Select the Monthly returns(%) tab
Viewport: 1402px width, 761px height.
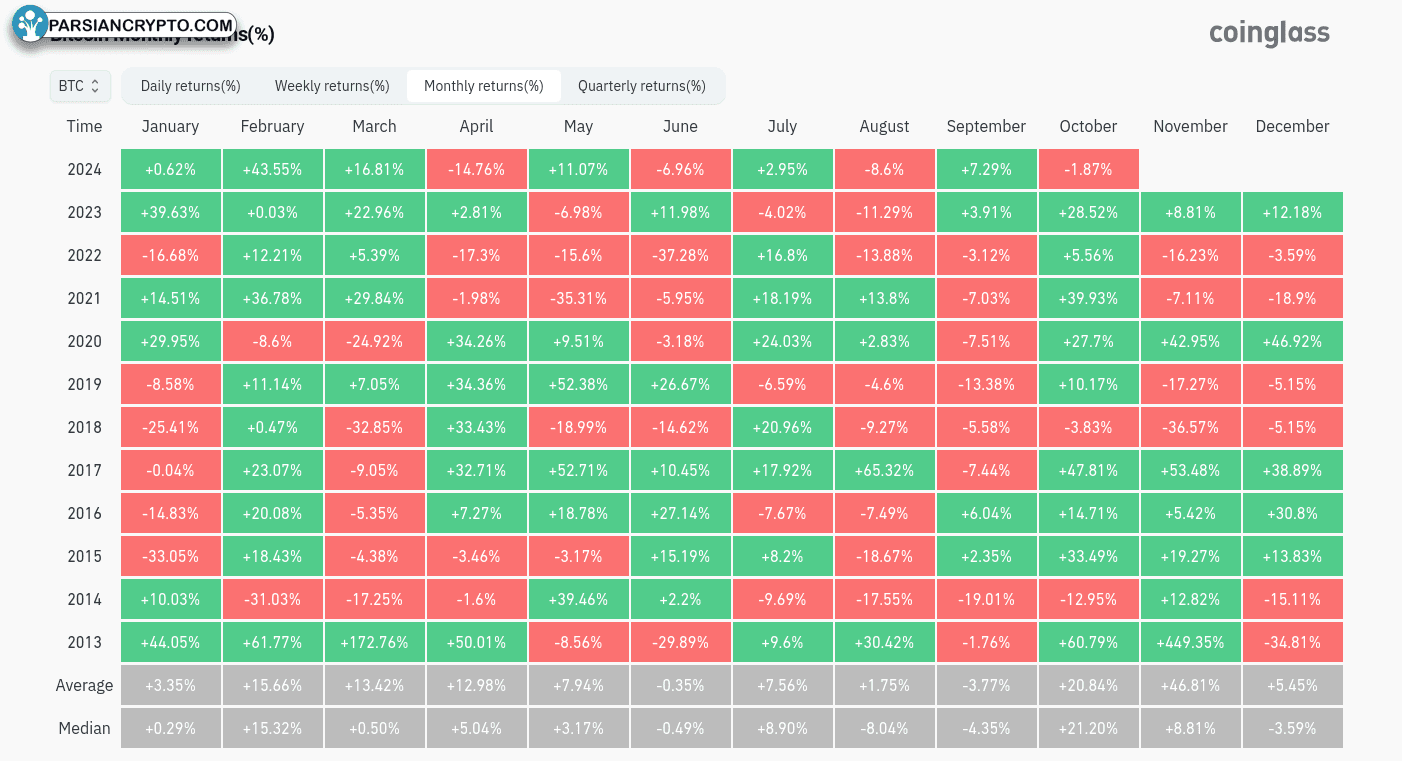click(484, 86)
